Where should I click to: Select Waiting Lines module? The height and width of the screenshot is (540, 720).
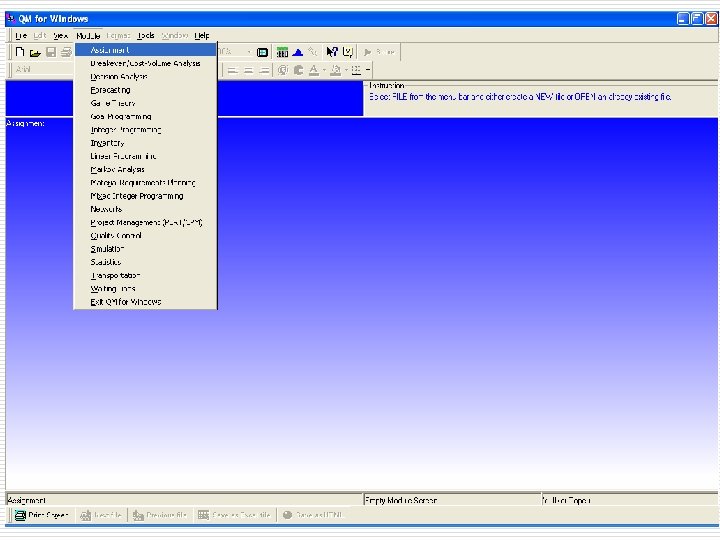pyautogui.click(x=145, y=289)
